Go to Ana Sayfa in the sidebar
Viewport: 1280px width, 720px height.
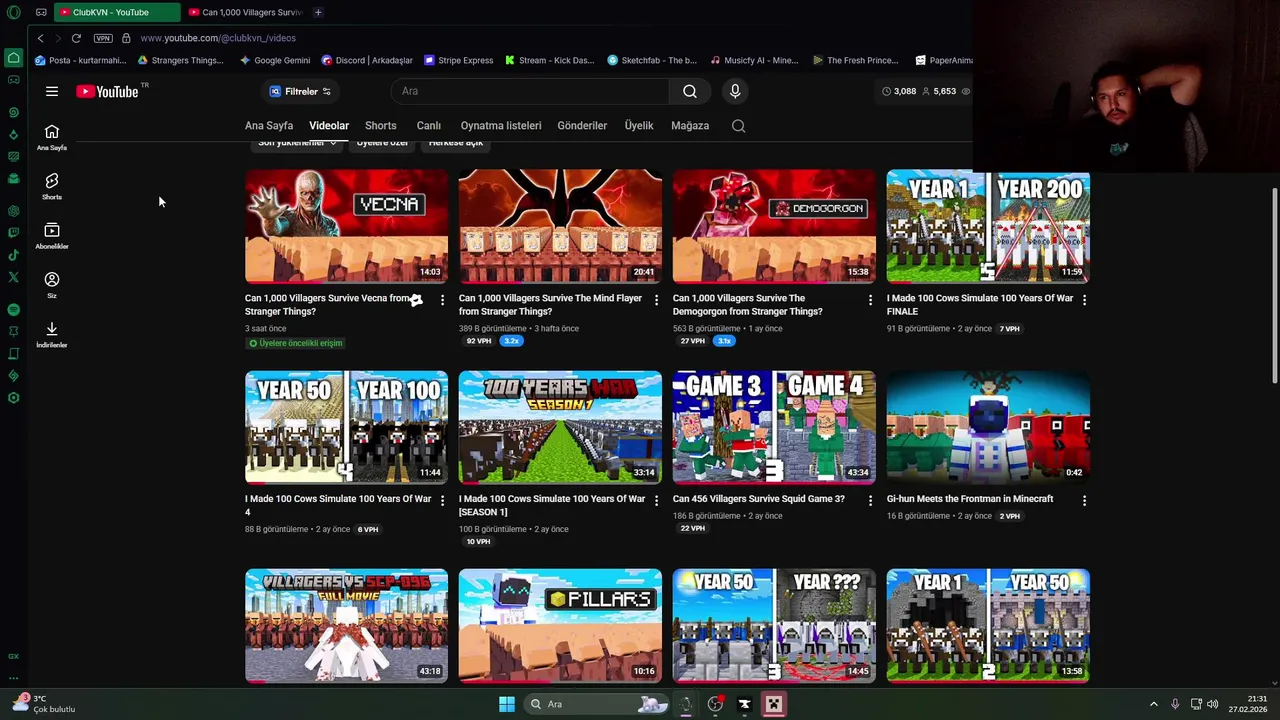(x=52, y=138)
